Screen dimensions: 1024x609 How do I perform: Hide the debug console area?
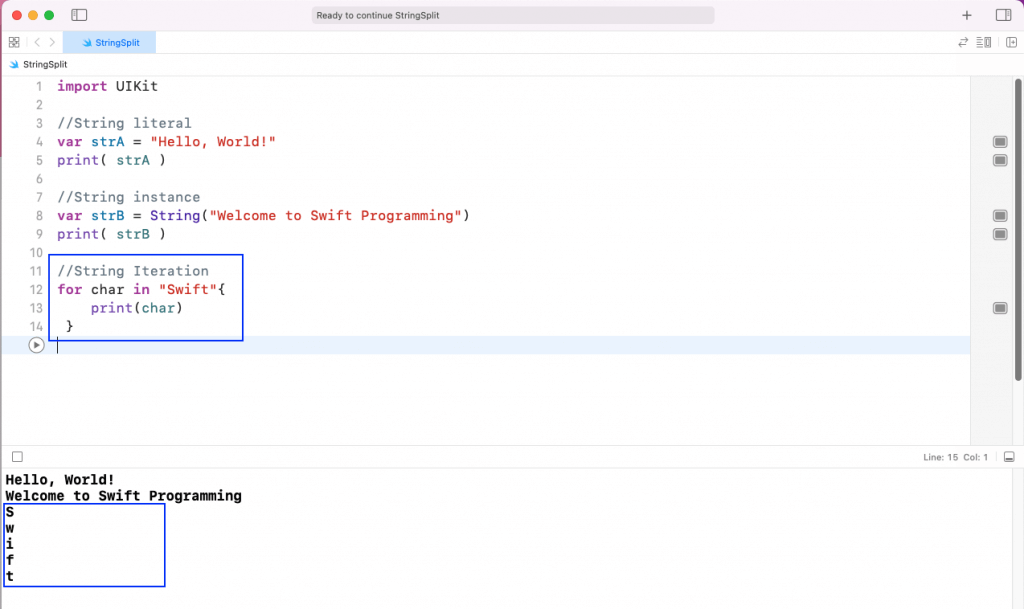pyautogui.click(x=1009, y=457)
